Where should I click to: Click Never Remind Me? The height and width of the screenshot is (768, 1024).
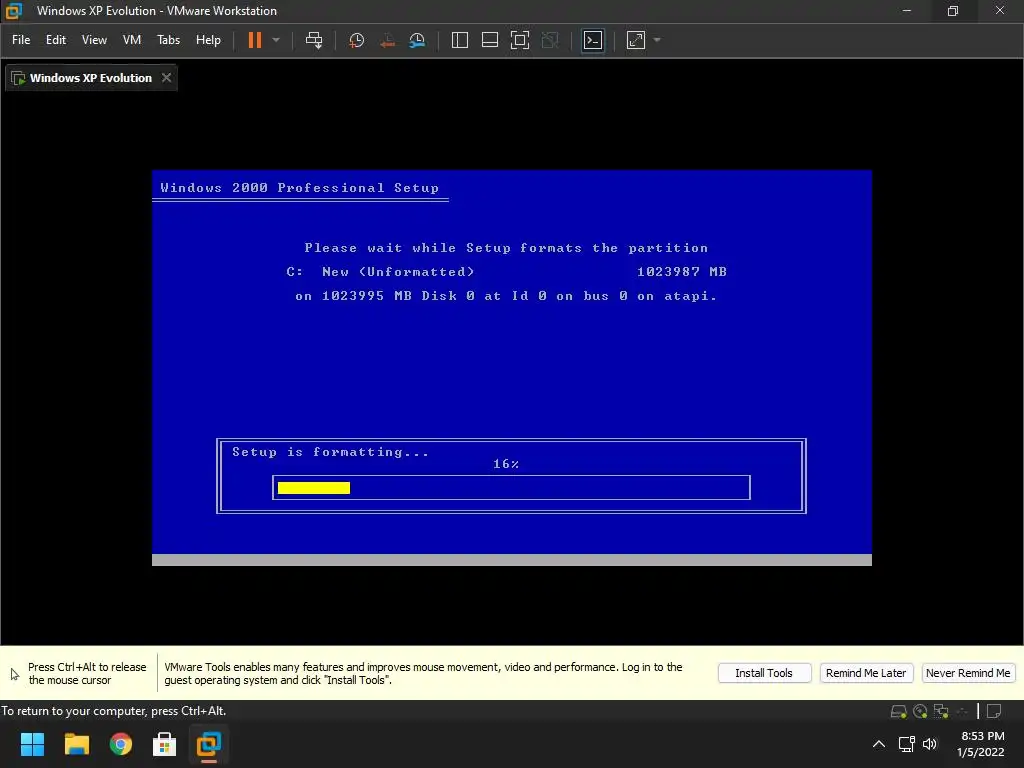pyautogui.click(x=968, y=673)
